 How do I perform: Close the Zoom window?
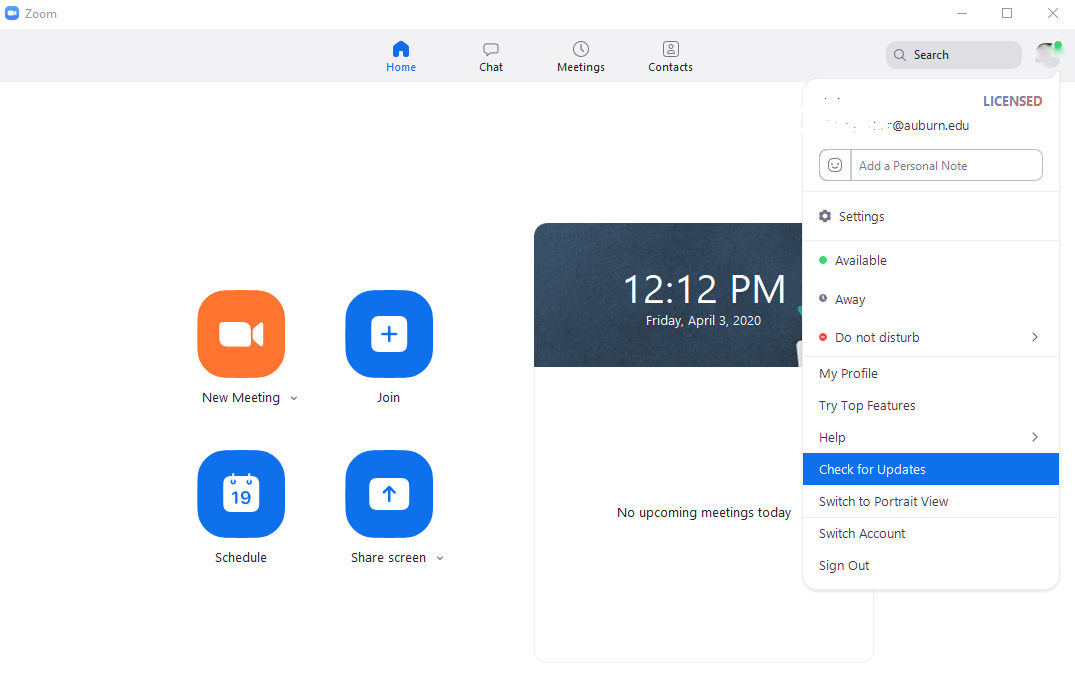pos(1052,13)
